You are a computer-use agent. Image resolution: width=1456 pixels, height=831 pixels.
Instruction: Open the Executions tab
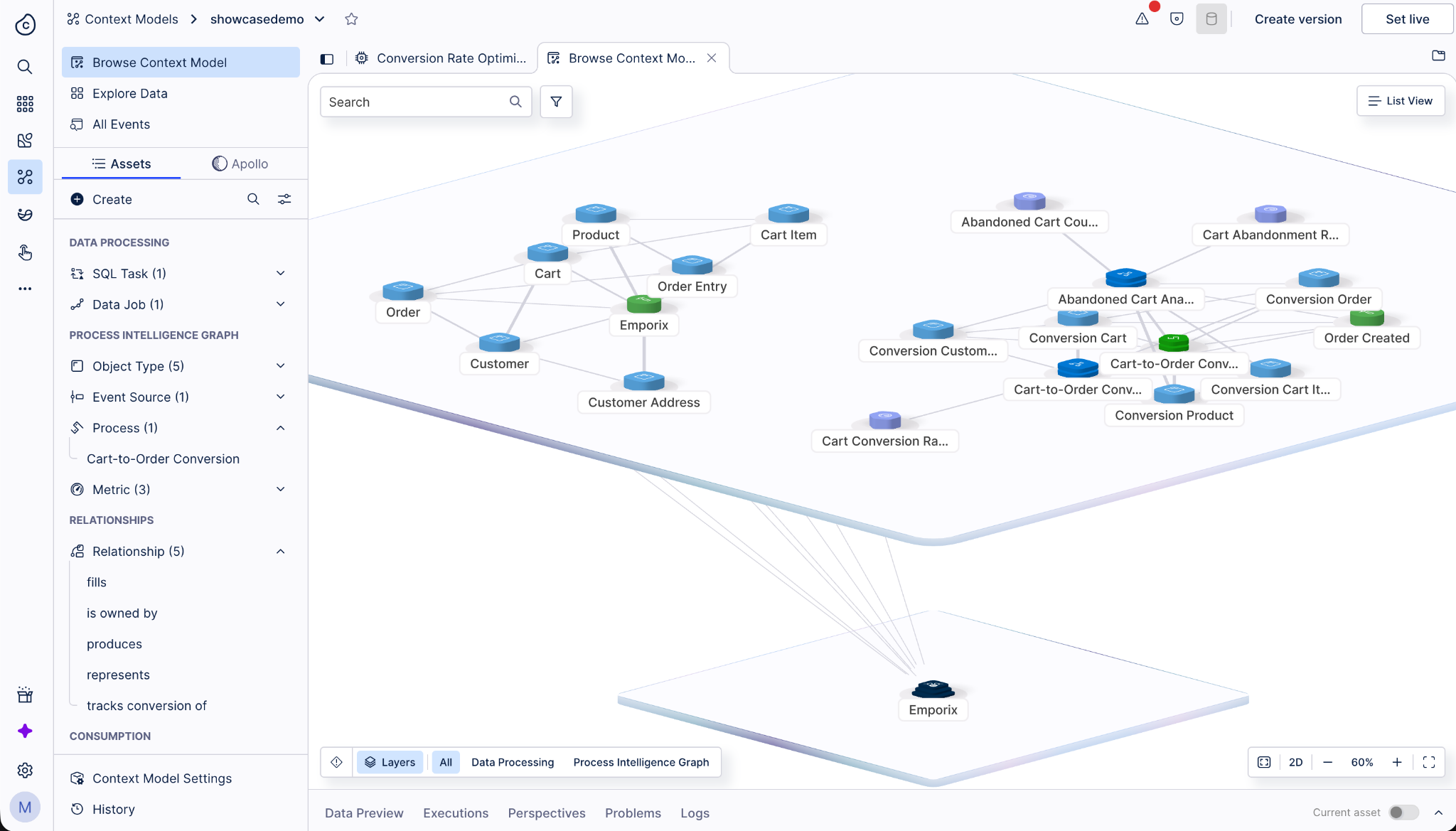[456, 813]
